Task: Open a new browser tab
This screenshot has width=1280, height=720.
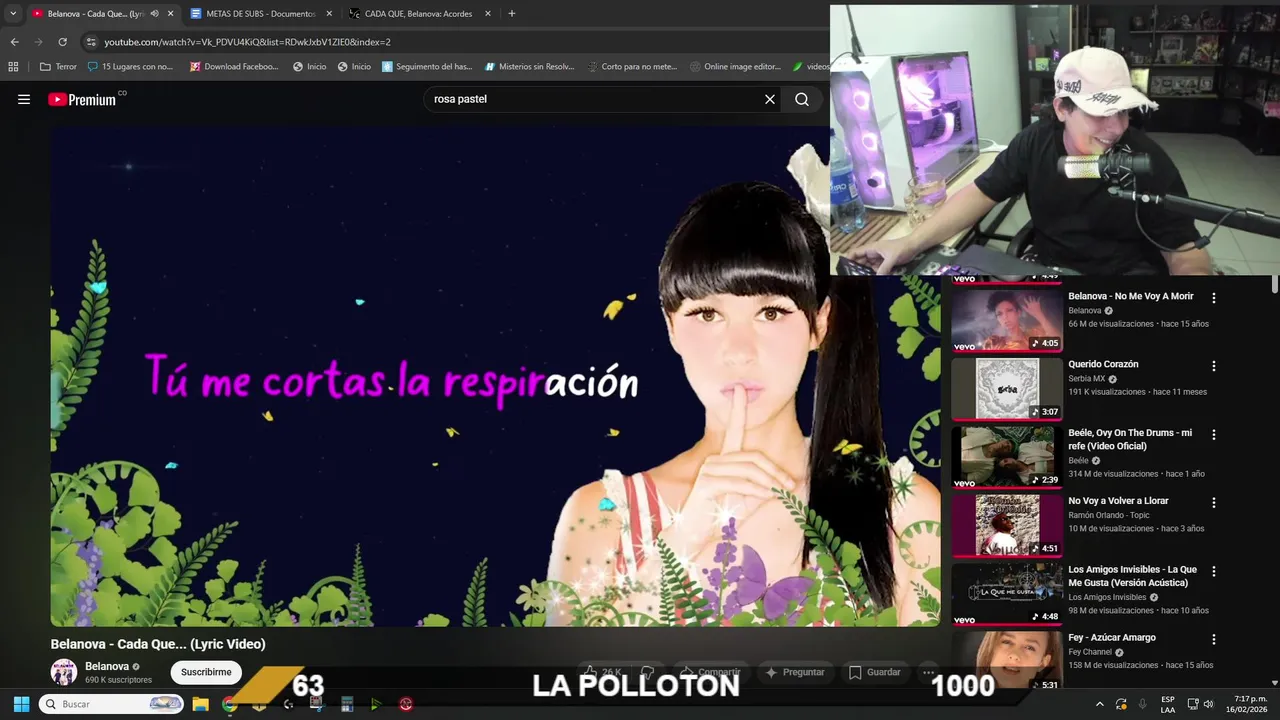Action: pyautogui.click(x=511, y=14)
